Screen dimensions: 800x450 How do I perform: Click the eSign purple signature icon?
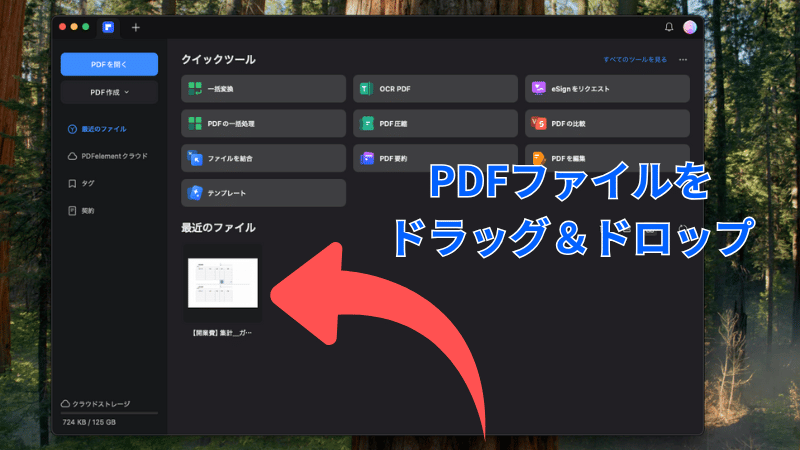tap(539, 88)
